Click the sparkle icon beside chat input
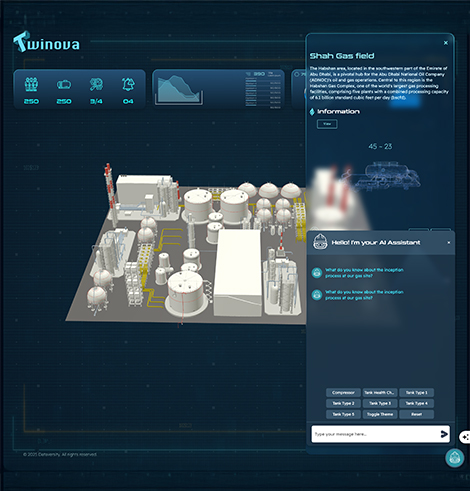Screen dimensions: 470x491 point(465,437)
